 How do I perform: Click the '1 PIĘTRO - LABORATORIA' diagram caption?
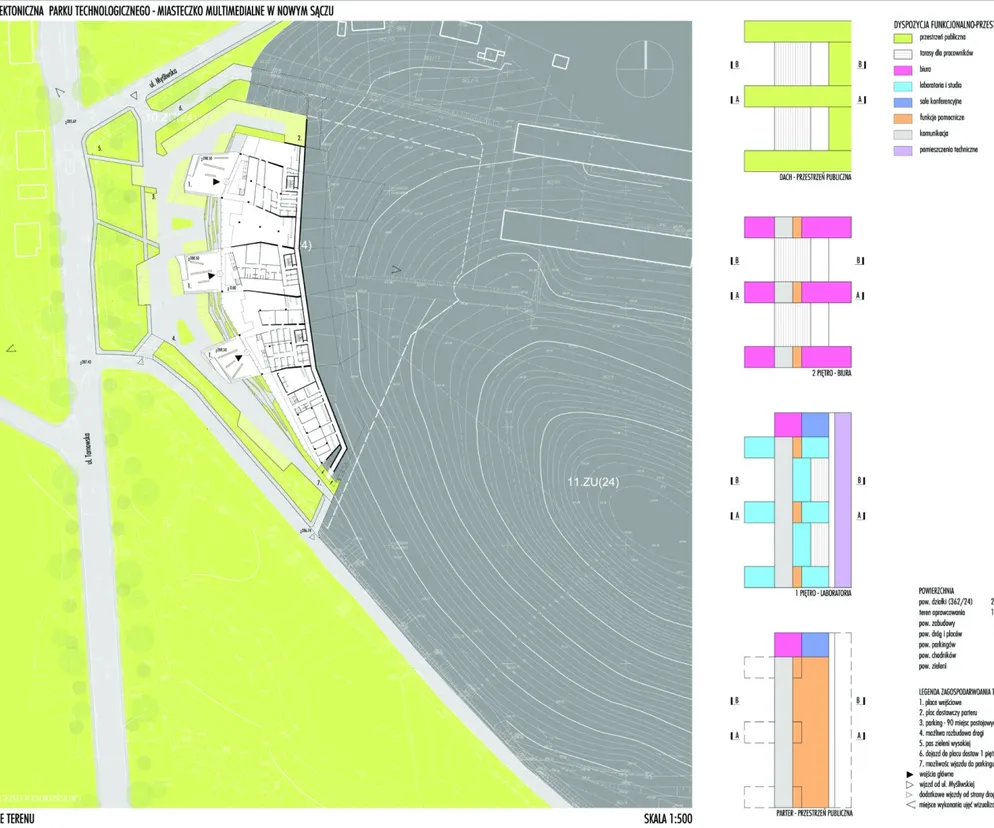pyautogui.click(x=823, y=593)
